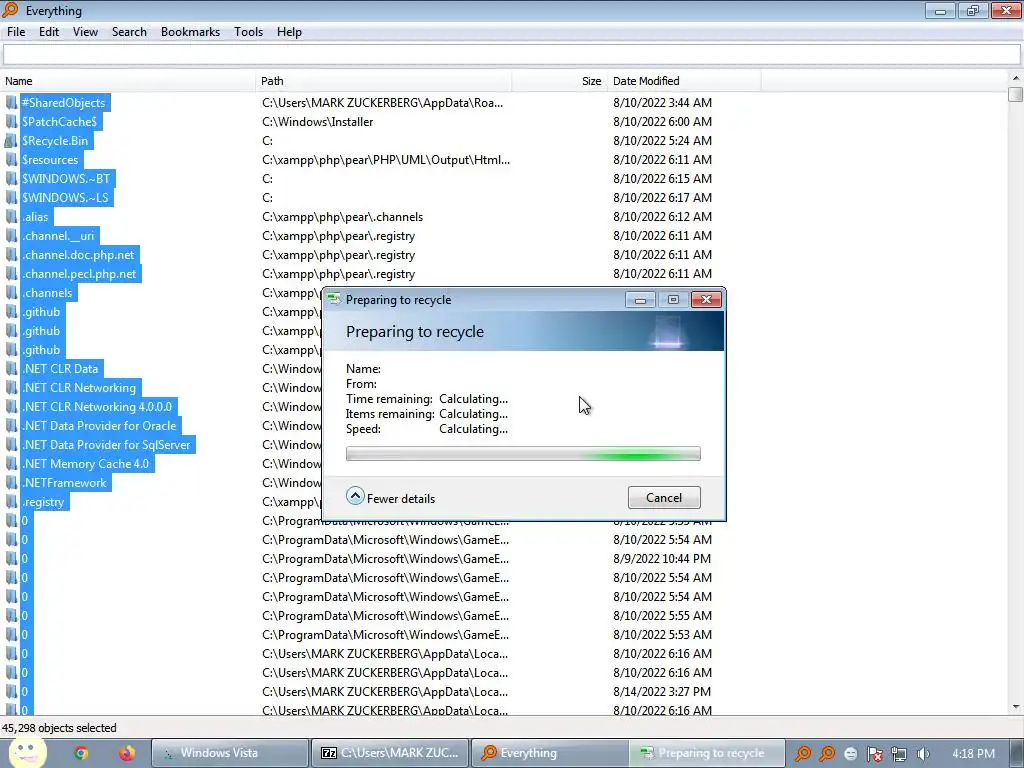Click the 8/9/2022 10:44 PM date cell

[662, 558]
